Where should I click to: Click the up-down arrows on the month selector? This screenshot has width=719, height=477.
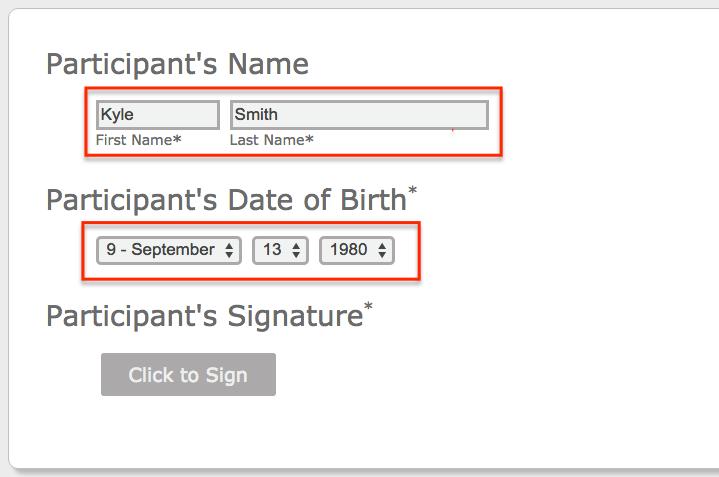(229, 250)
